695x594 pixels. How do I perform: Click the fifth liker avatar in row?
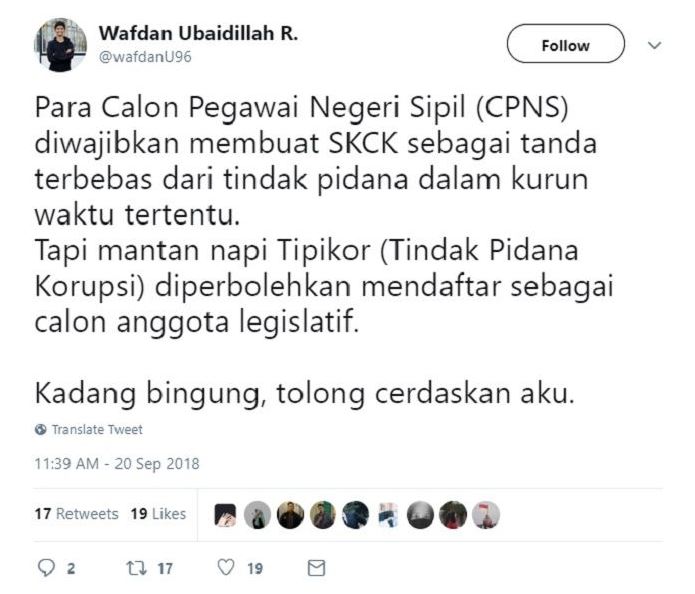tap(355, 515)
